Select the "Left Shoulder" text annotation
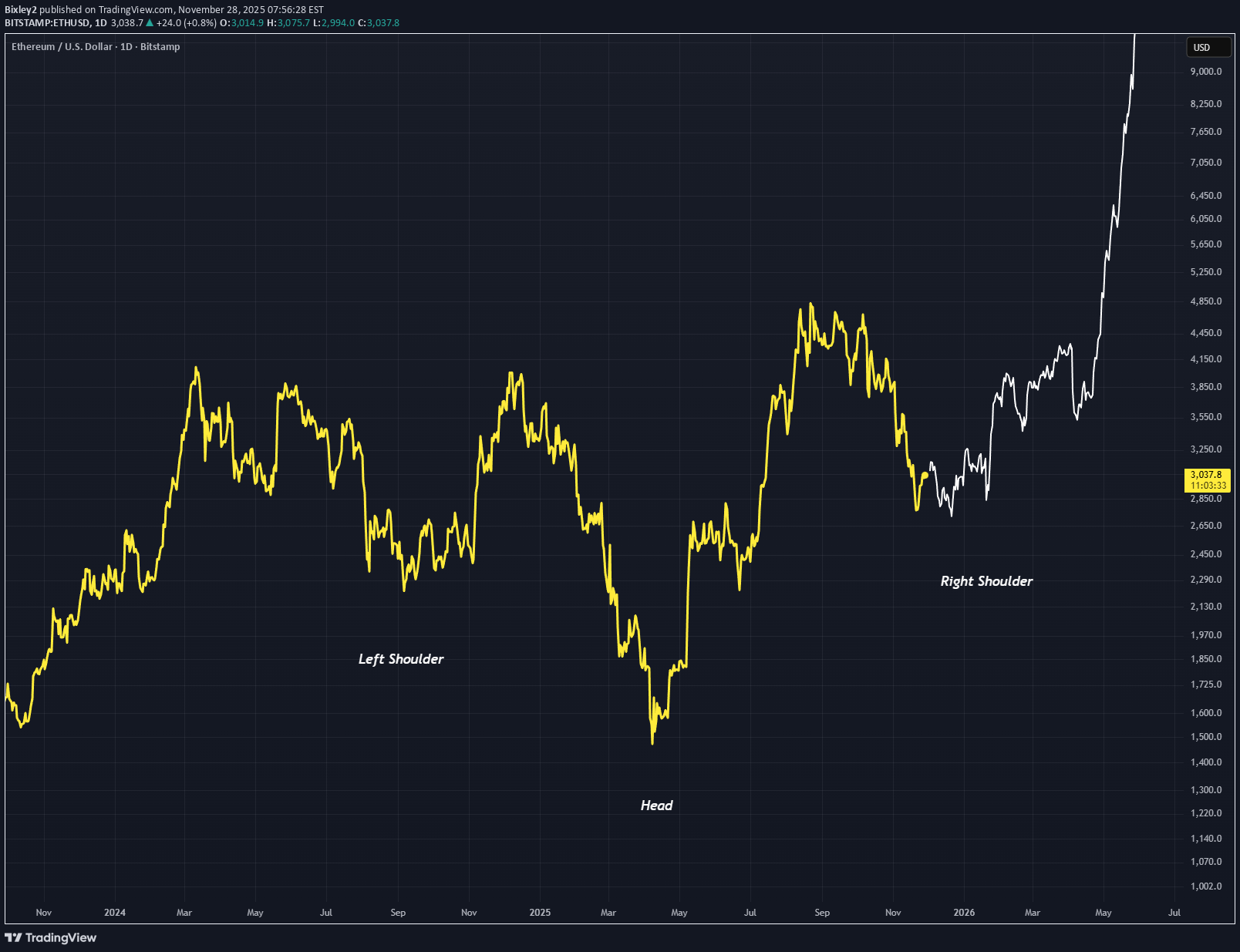 (401, 659)
